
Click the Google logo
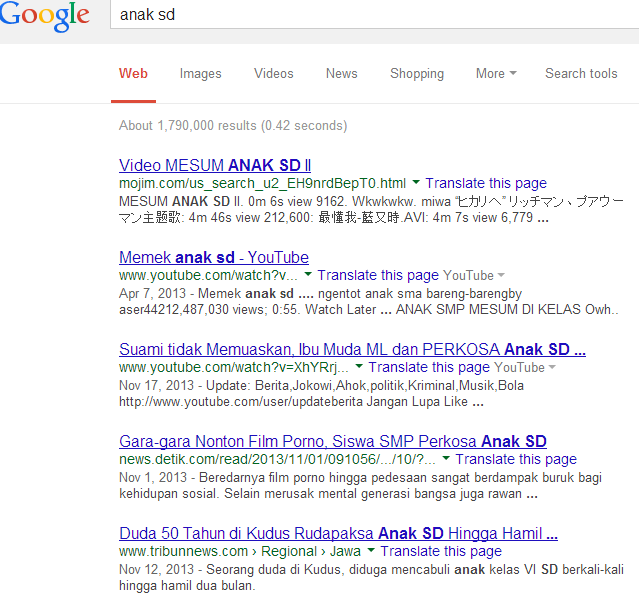point(44,16)
